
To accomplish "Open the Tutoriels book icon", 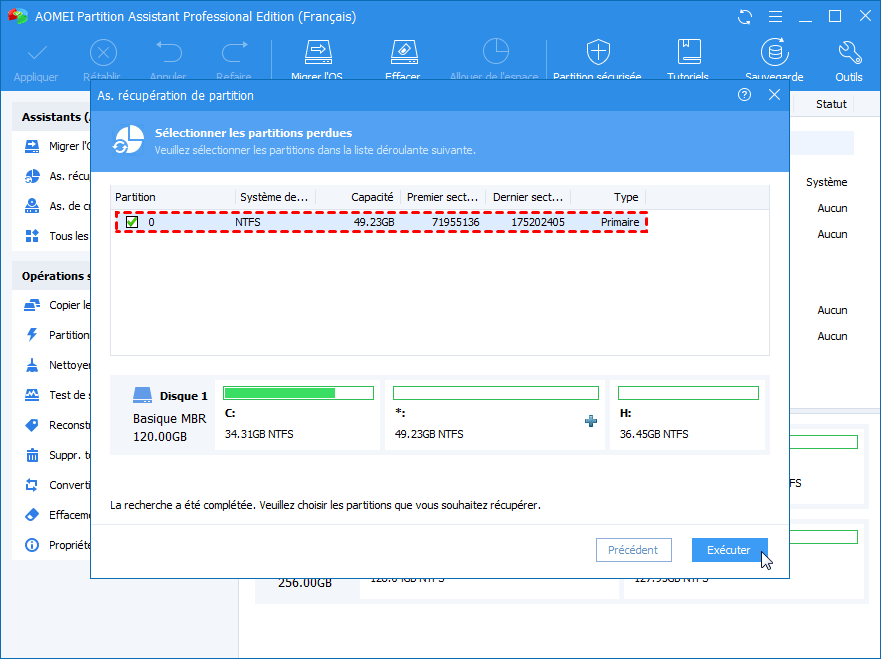I will click(689, 52).
